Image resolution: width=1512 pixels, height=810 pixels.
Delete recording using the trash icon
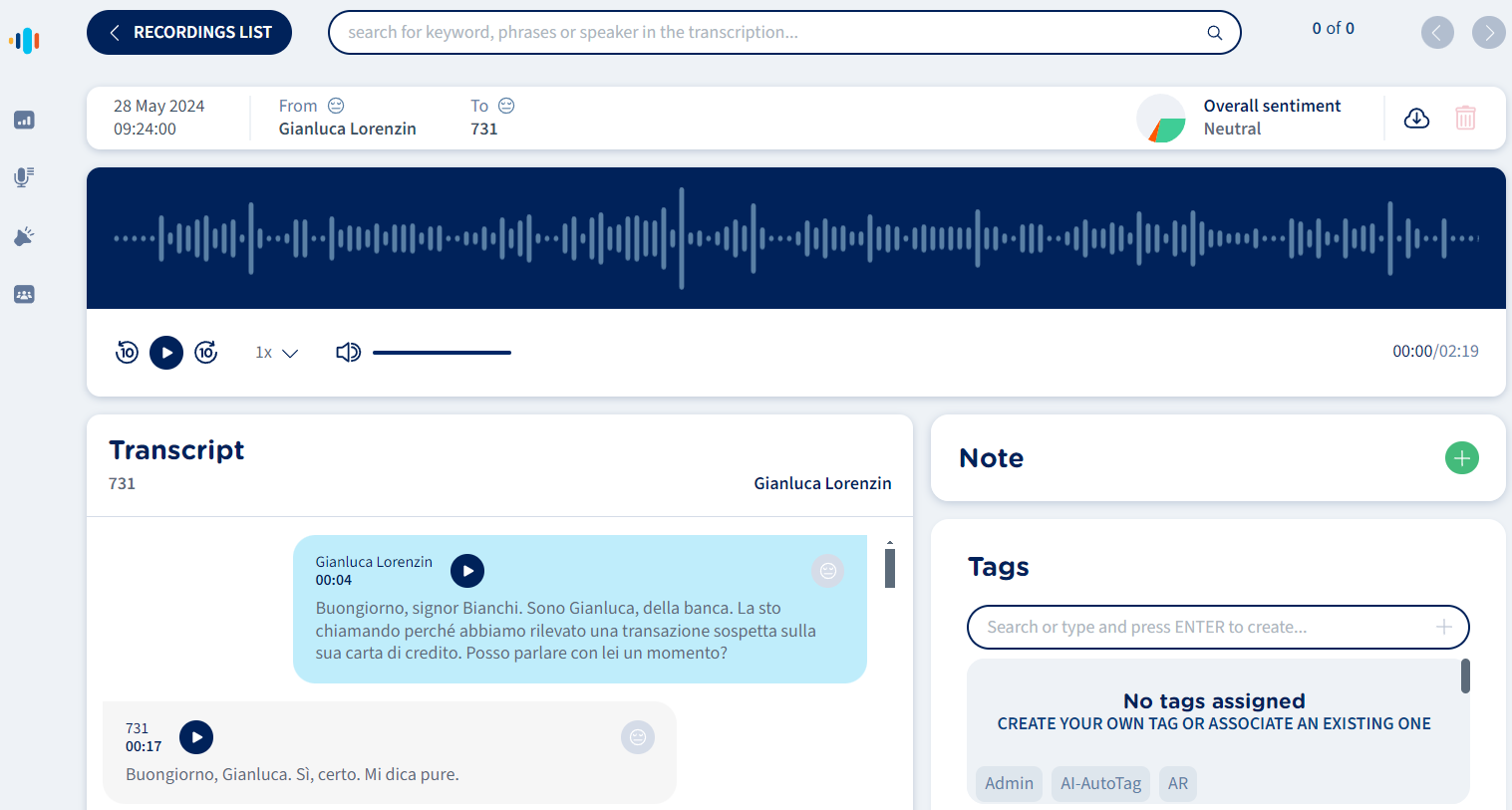(x=1465, y=119)
